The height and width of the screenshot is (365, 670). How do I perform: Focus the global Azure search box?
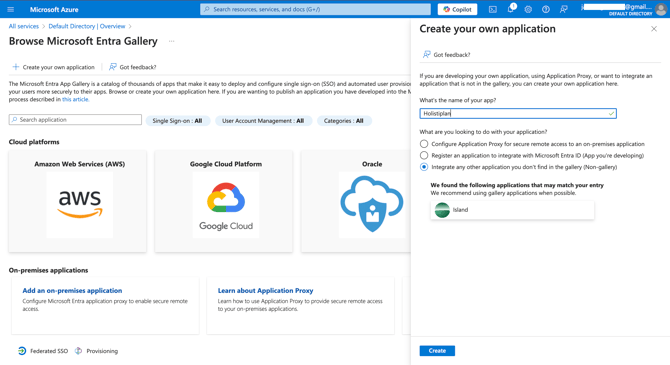[315, 9]
